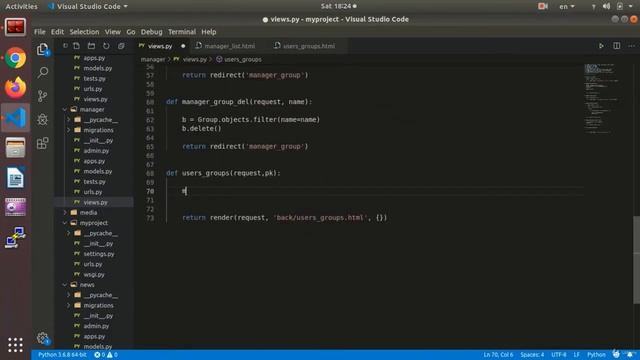Click the New File icon in explorer toolbar
640x360 pixels.
(x=76, y=46)
